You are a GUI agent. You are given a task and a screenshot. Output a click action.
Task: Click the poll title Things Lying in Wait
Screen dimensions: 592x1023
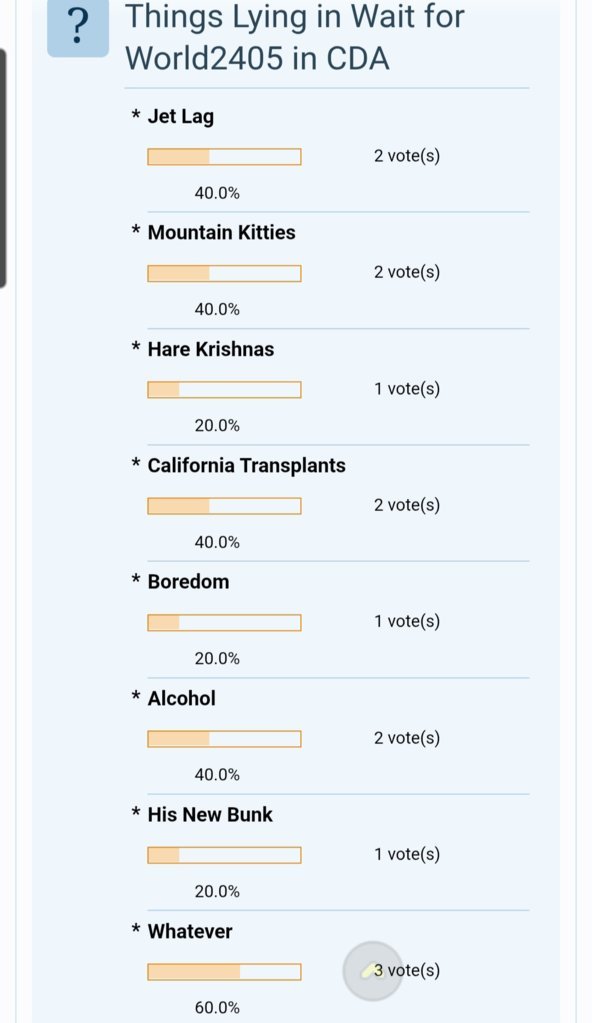pyautogui.click(x=294, y=37)
